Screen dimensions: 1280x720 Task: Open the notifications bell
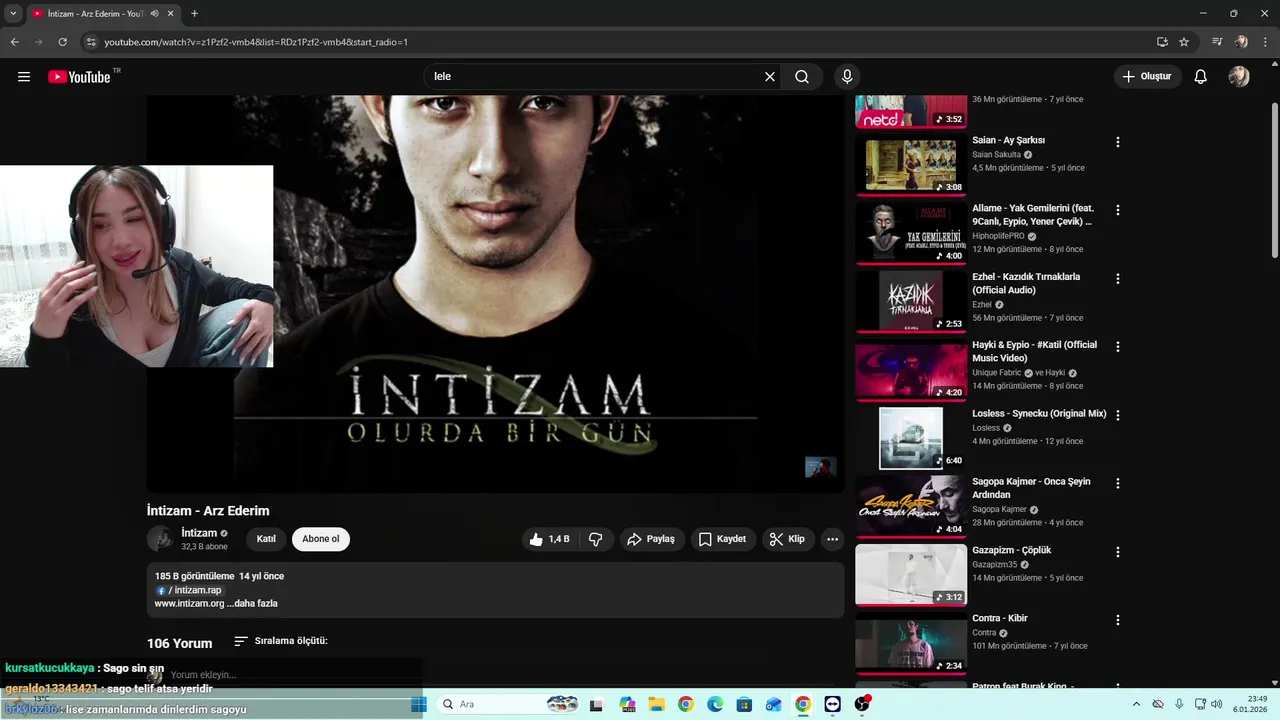tap(1201, 77)
